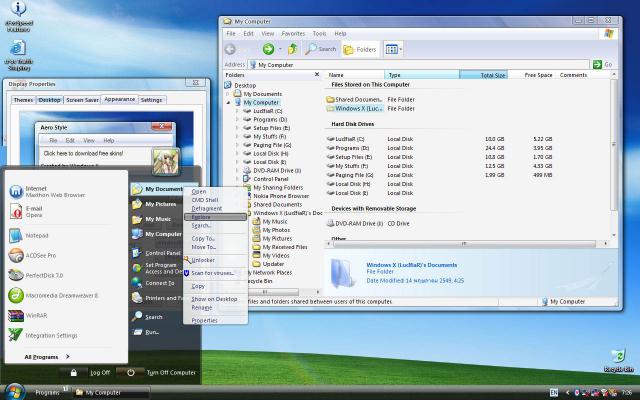Open Notepad from Start menu
The height and width of the screenshot is (400, 640).
click(29, 236)
